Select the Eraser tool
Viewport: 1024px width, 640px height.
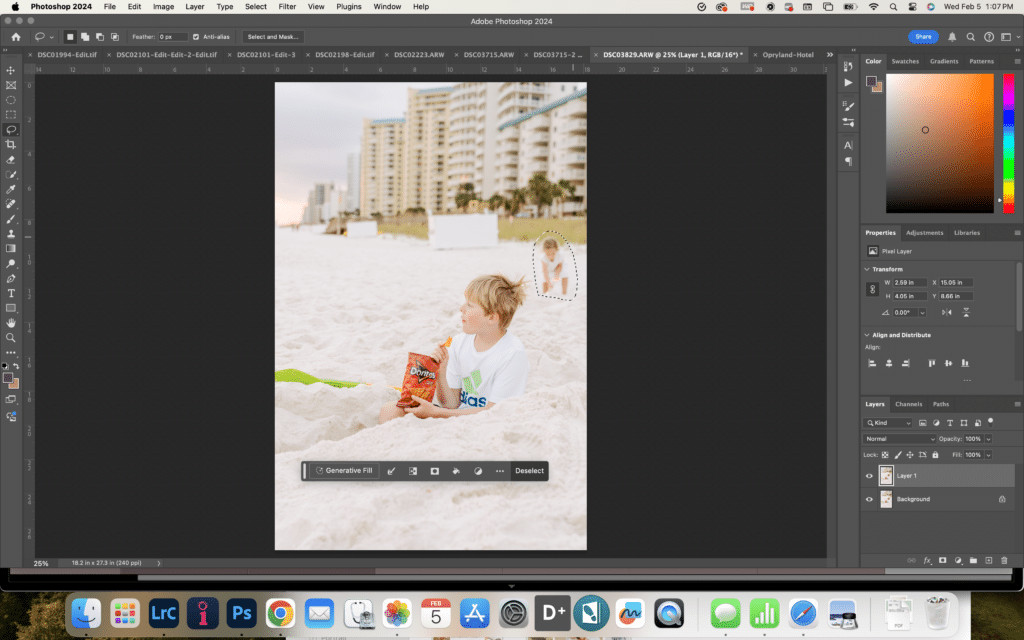point(10,159)
